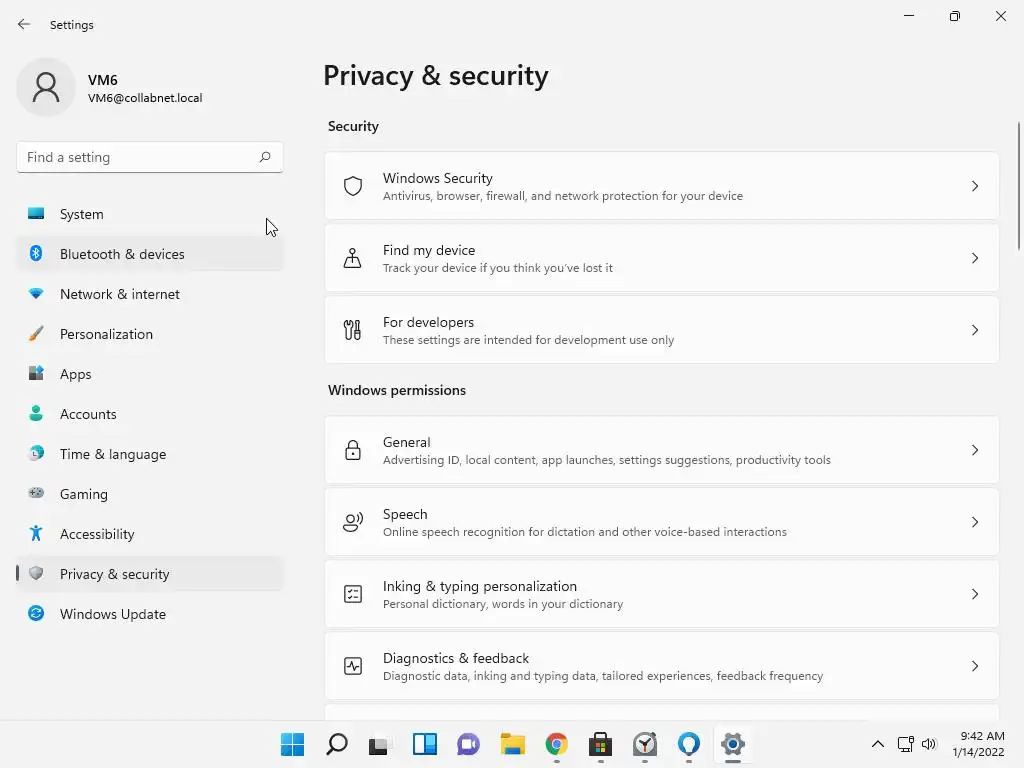
Task: Open Microsoft Store from the taskbar
Action: pos(600,744)
